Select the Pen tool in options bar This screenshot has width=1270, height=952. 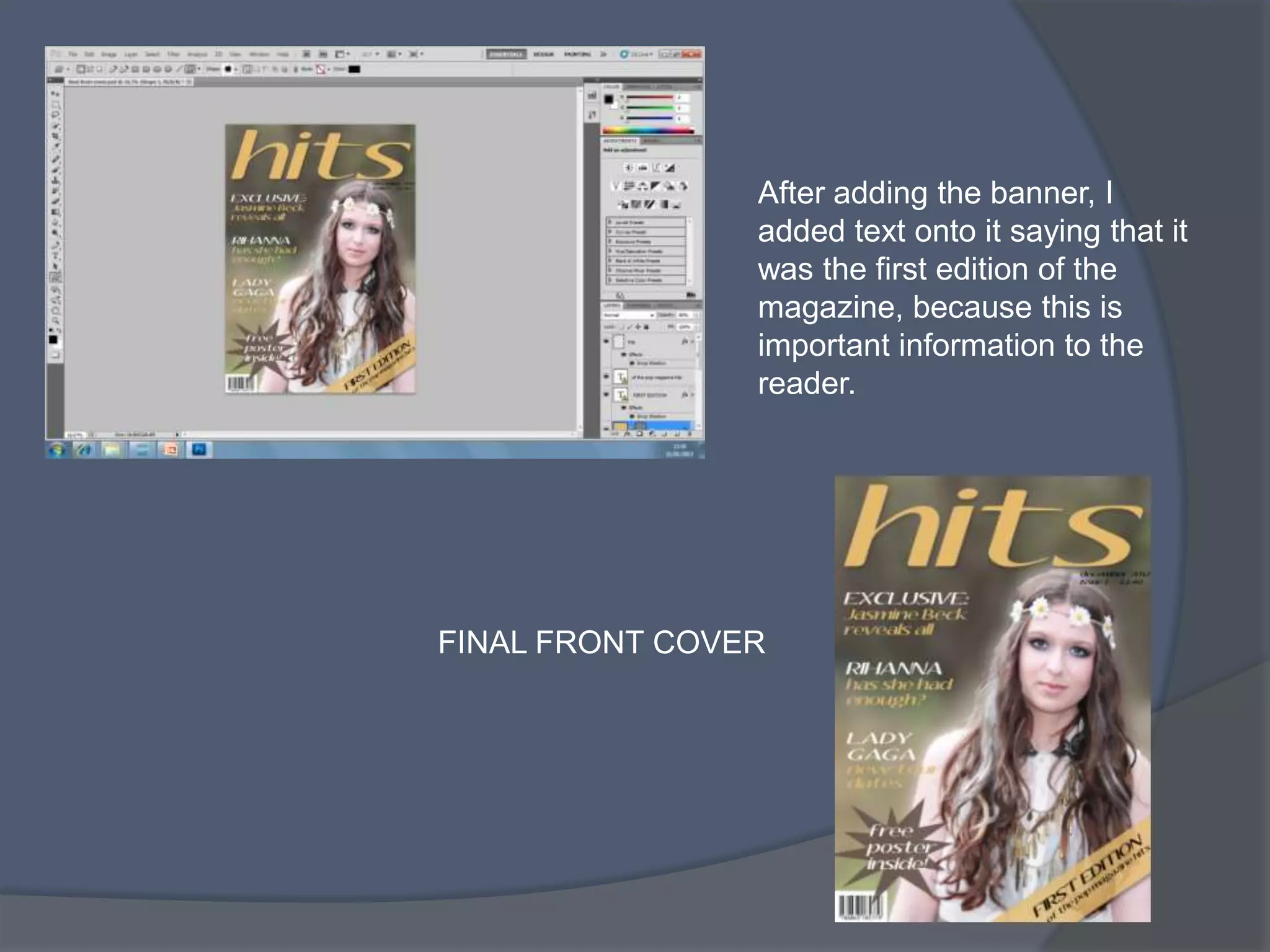pyautogui.click(x=113, y=69)
